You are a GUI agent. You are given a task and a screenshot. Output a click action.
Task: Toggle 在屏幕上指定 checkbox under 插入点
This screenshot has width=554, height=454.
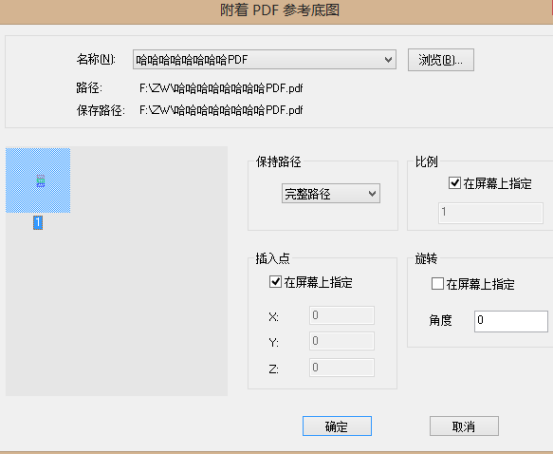point(275,282)
